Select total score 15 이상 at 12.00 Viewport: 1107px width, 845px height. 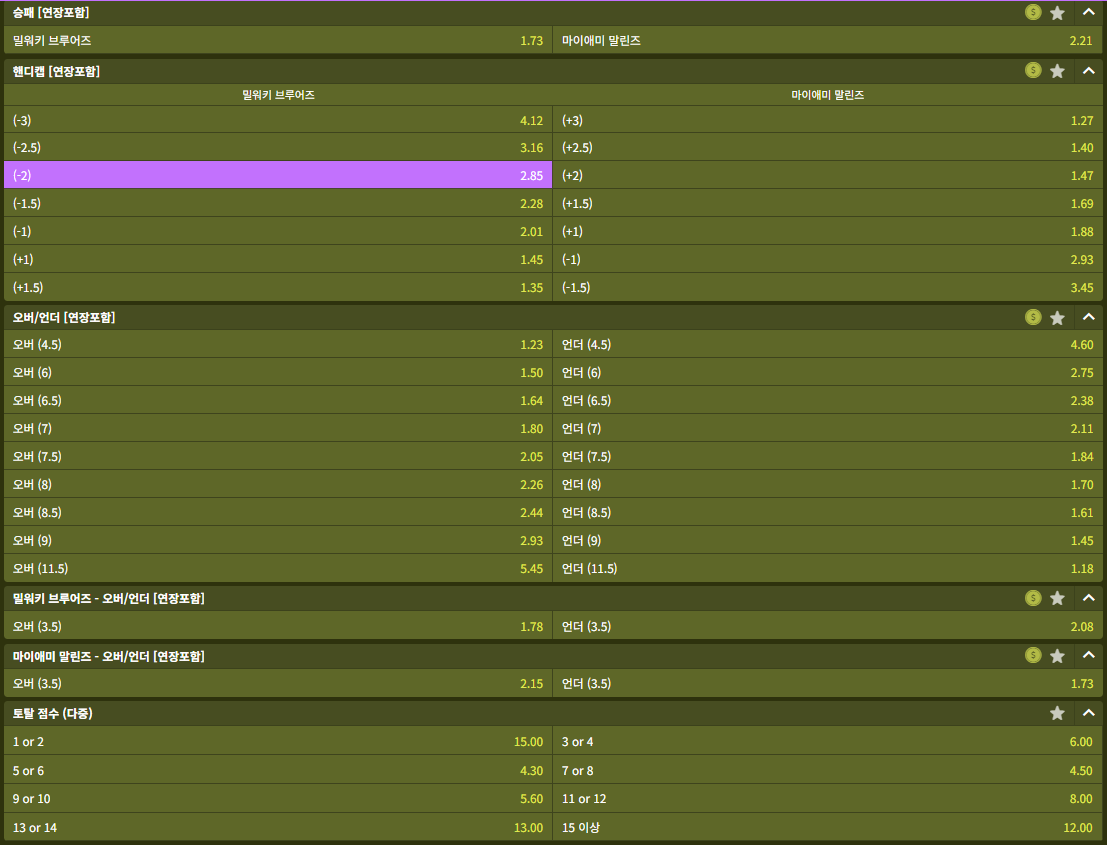[x=827, y=827]
